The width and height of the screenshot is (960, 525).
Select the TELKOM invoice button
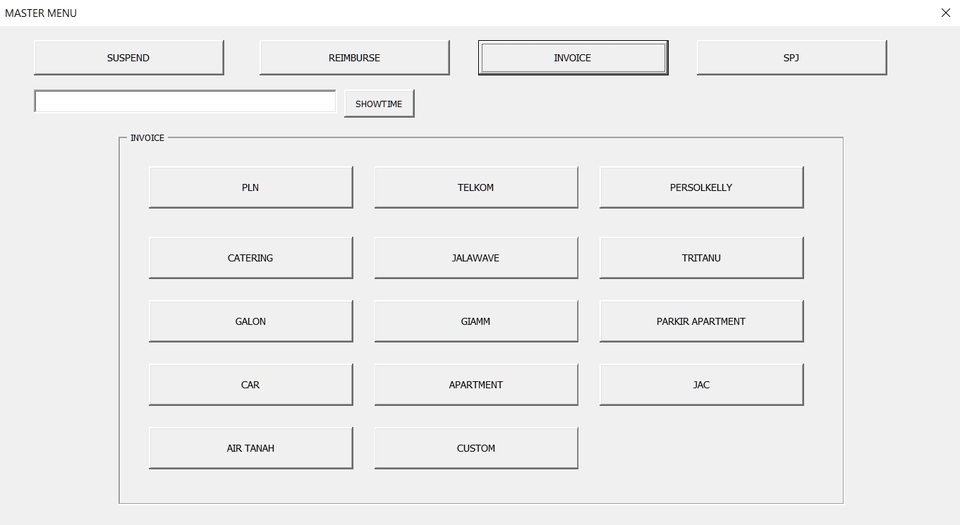tap(476, 188)
